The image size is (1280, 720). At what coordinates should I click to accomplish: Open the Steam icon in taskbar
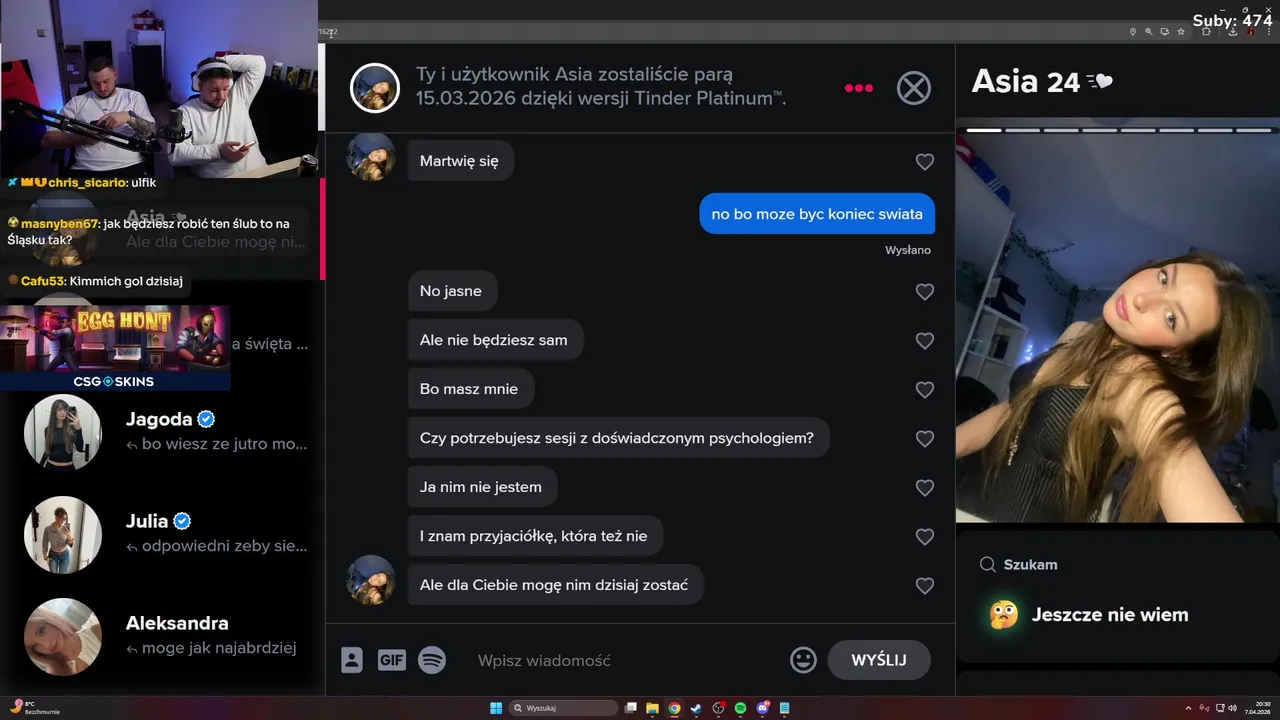696,708
